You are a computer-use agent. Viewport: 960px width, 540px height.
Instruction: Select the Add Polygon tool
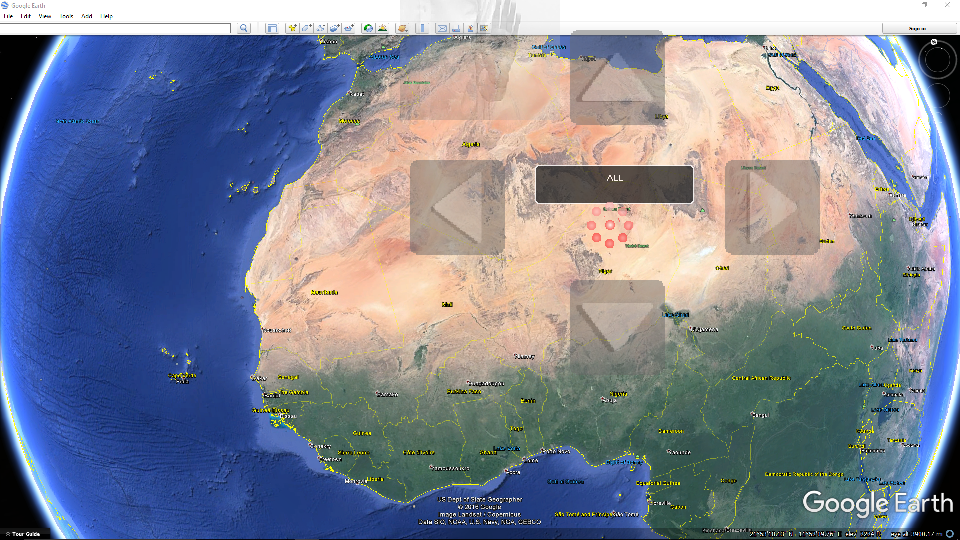(x=307, y=28)
